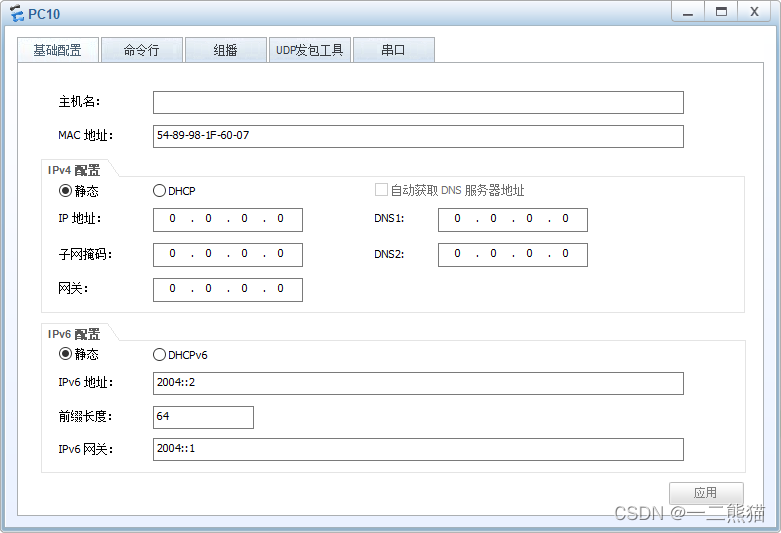This screenshot has width=781, height=533.
Task: Minimize the PC10 window
Action: [688, 12]
